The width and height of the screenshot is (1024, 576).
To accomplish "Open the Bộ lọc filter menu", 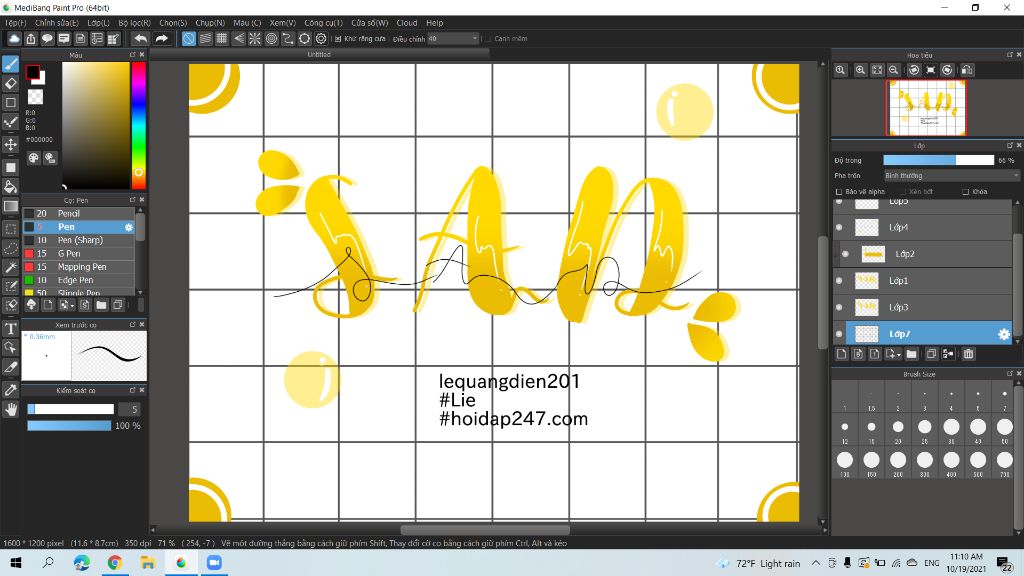I will pyautogui.click(x=135, y=23).
